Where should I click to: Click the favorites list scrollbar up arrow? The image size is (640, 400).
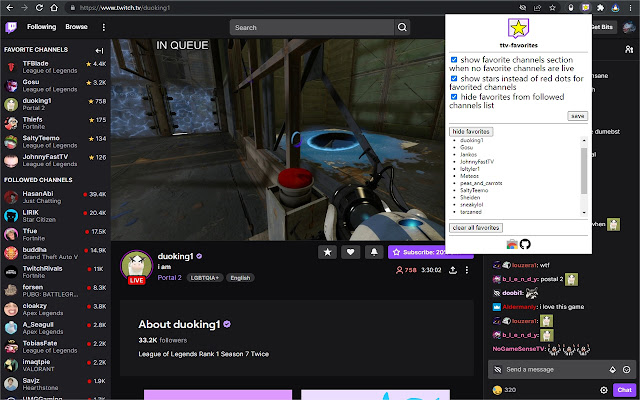pyautogui.click(x=584, y=140)
